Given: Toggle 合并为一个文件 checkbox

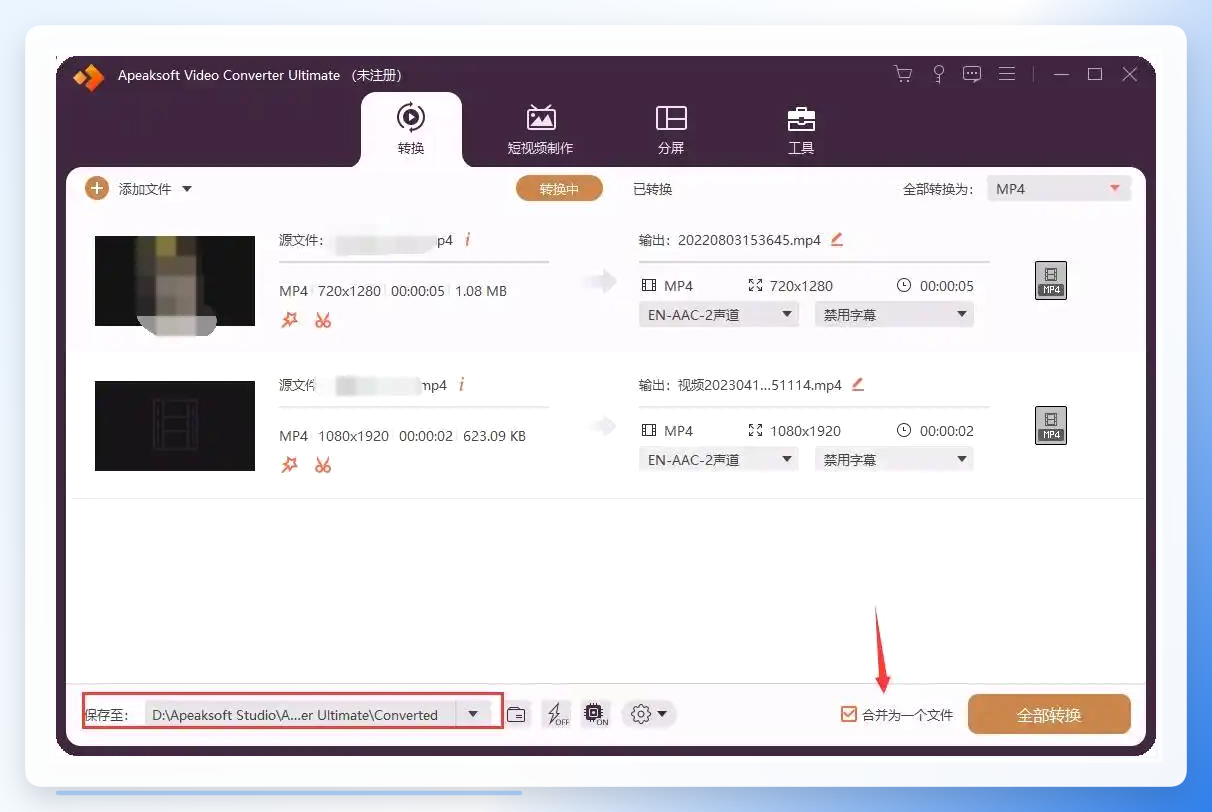Looking at the screenshot, I should tap(849, 714).
